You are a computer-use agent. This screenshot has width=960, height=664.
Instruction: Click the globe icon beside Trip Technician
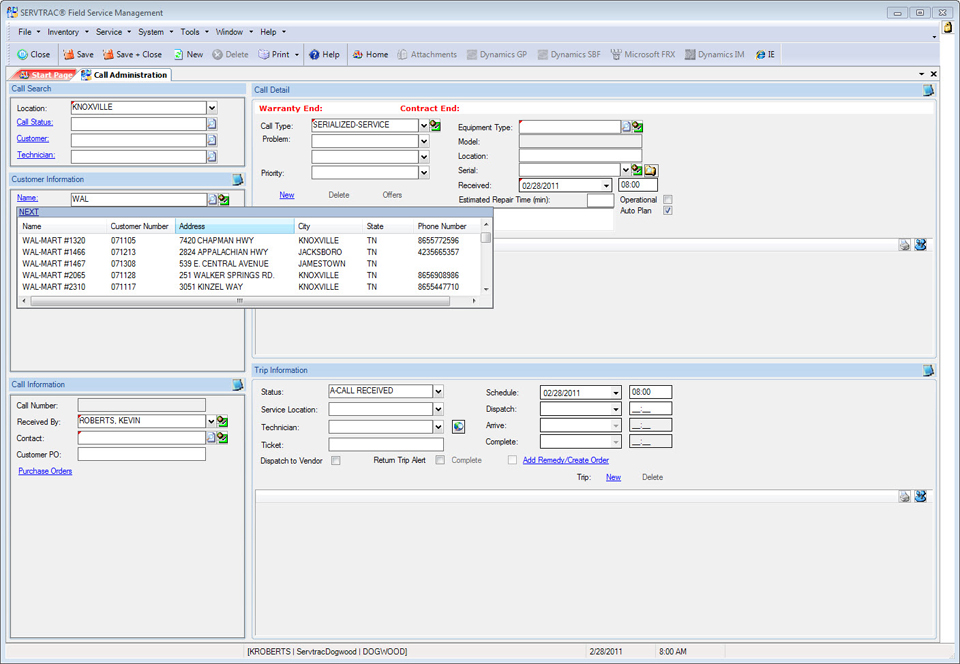(459, 427)
